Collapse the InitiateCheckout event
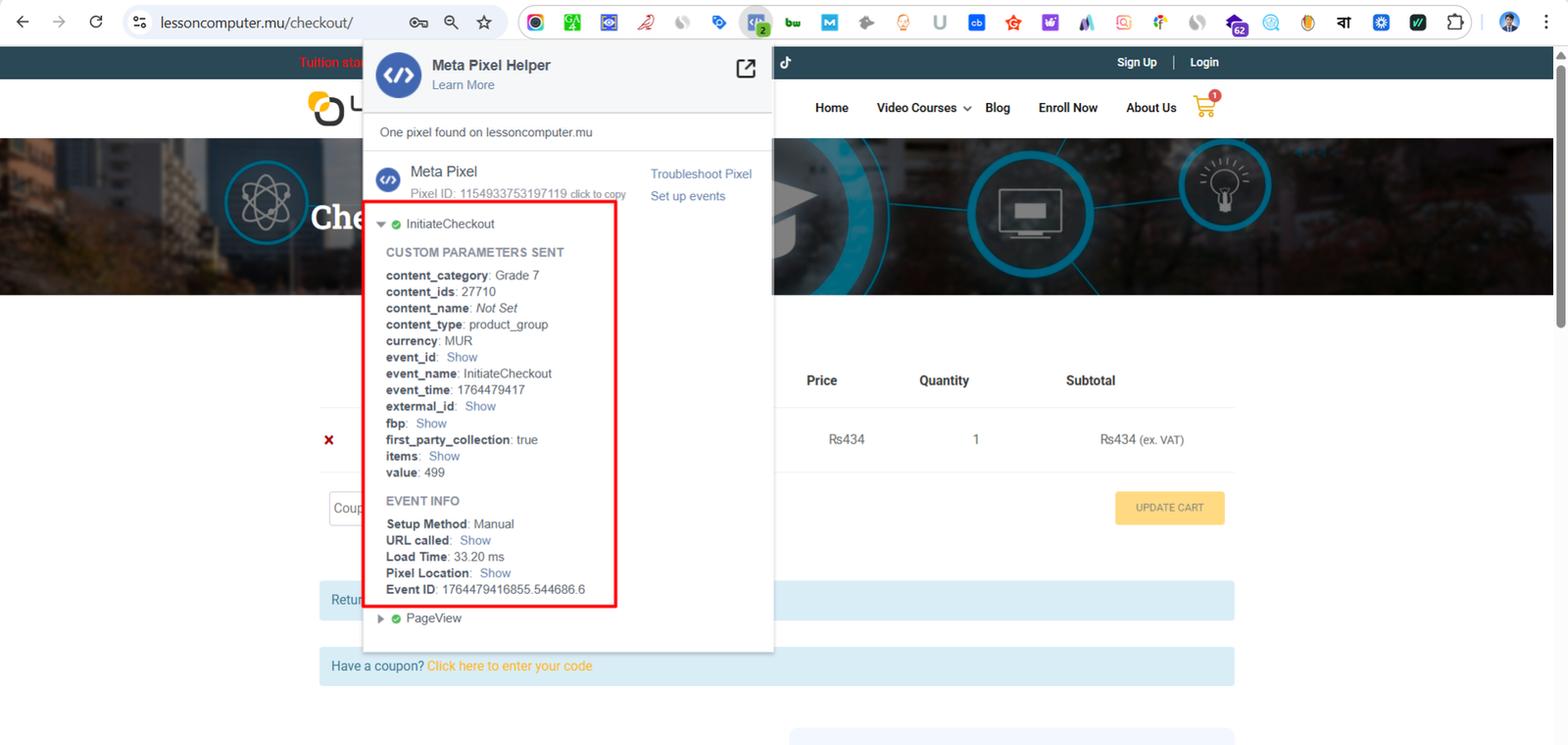This screenshot has height=745, width=1568. [x=381, y=224]
